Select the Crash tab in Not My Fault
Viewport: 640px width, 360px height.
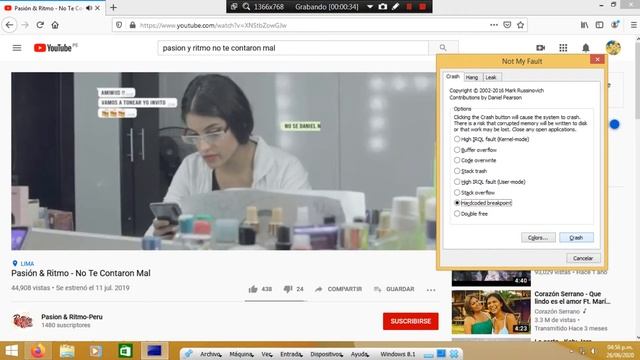(453, 76)
